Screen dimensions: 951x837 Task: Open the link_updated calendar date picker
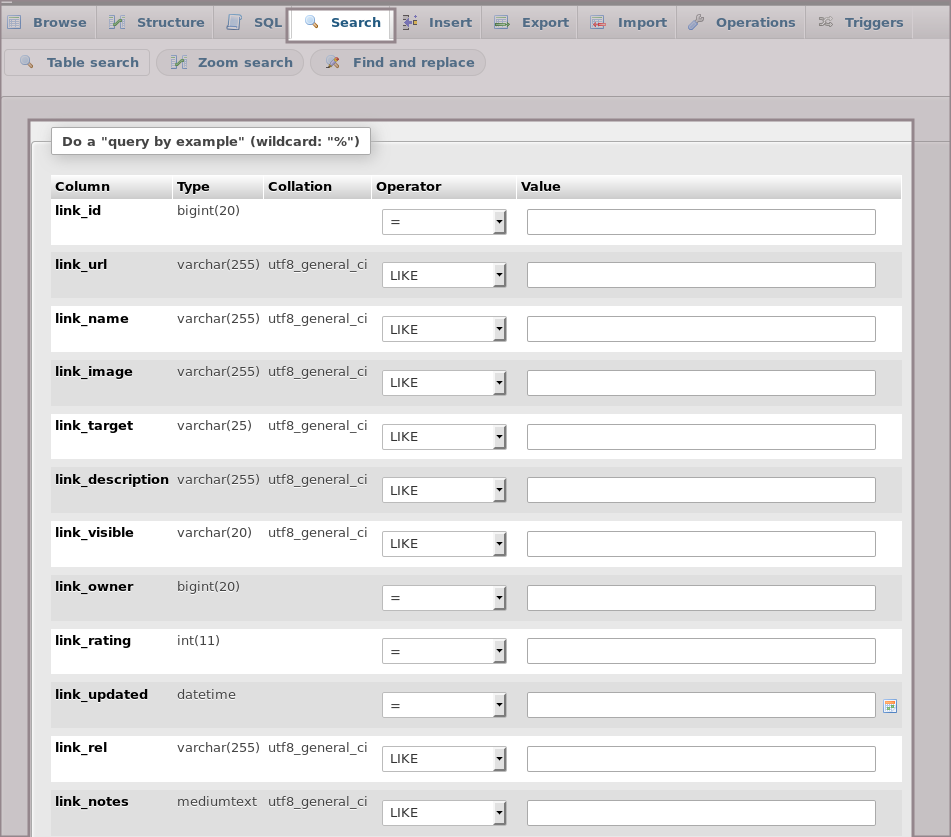click(890, 706)
